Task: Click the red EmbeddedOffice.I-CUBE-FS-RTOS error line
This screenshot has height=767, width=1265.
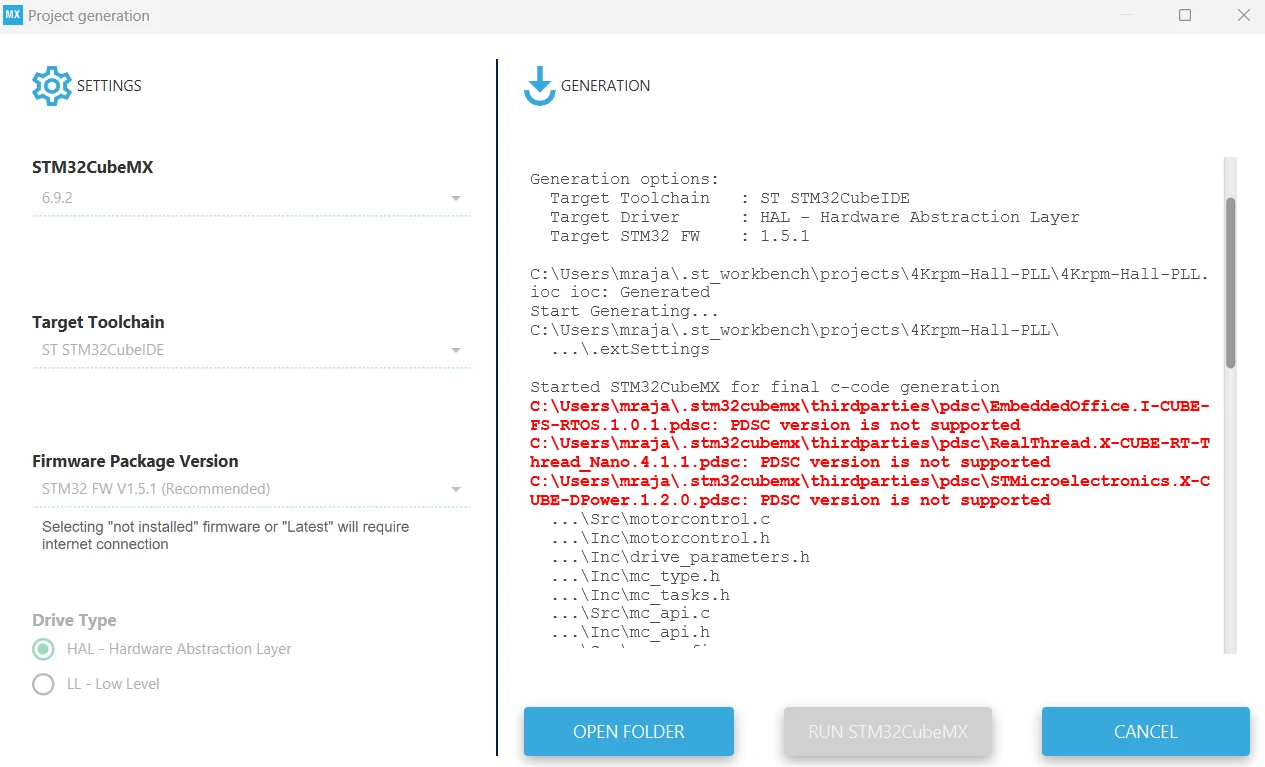Action: [870, 415]
